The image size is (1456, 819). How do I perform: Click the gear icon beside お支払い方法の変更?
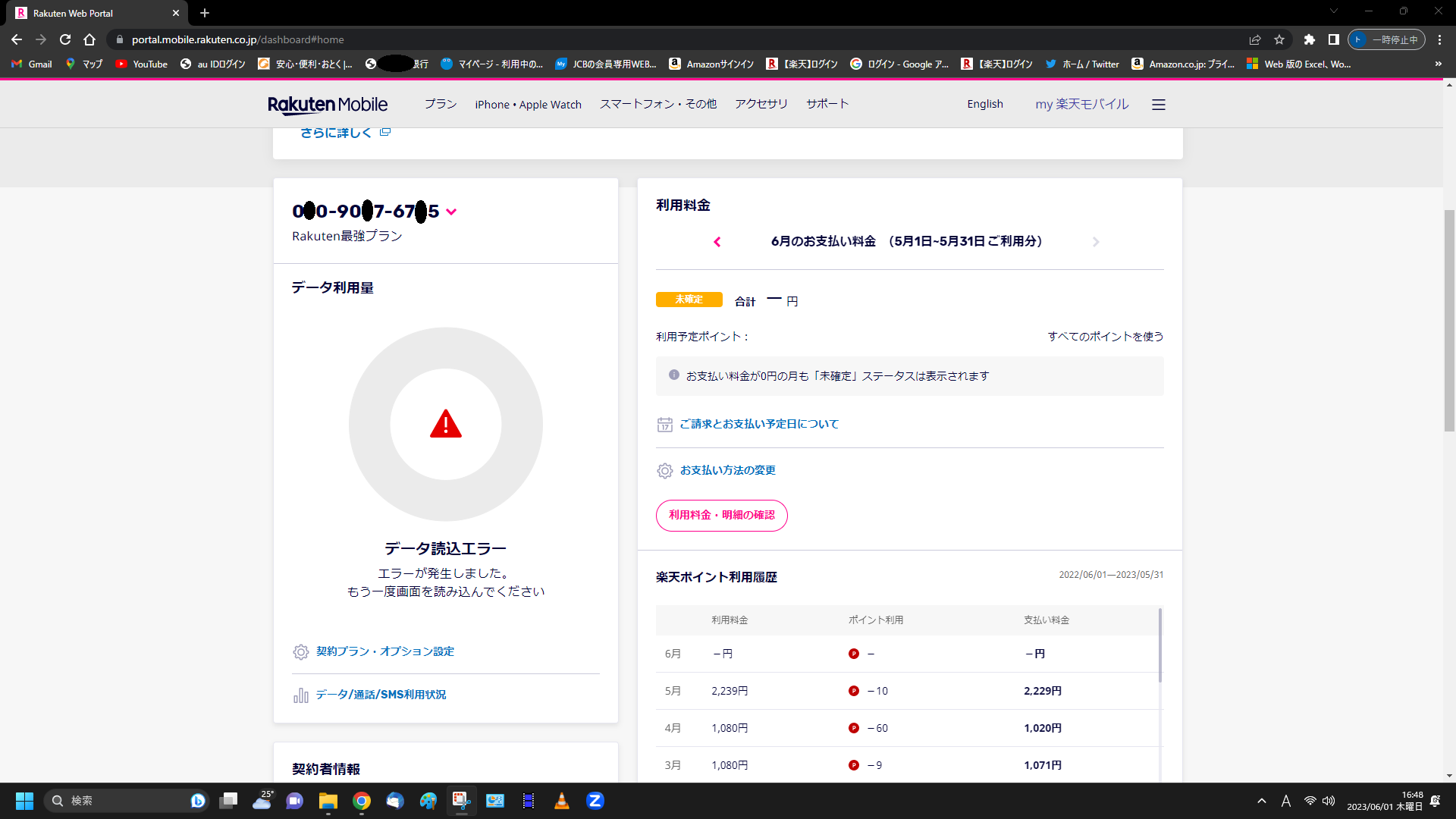(x=665, y=471)
